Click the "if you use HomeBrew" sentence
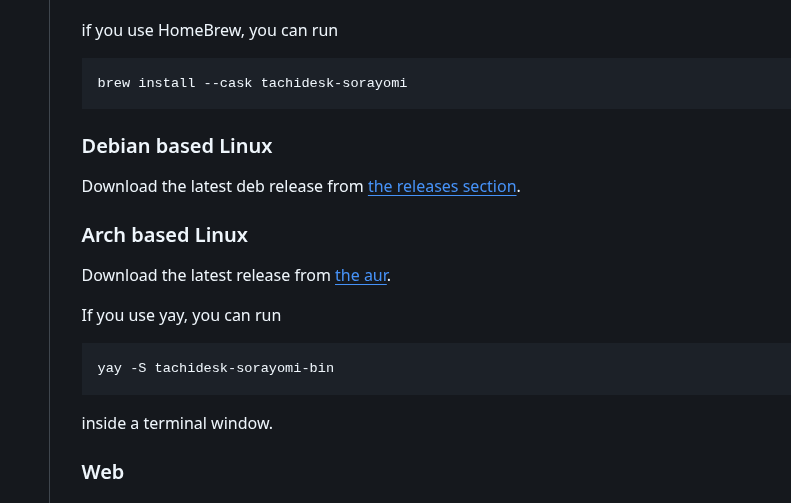Viewport: 791px width, 503px height. [210, 30]
